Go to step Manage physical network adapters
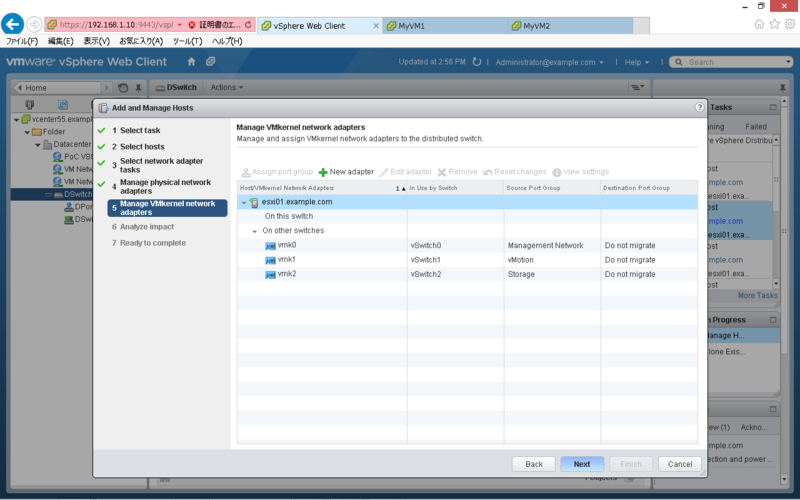Image resolution: width=800 pixels, height=500 pixels. [161, 186]
